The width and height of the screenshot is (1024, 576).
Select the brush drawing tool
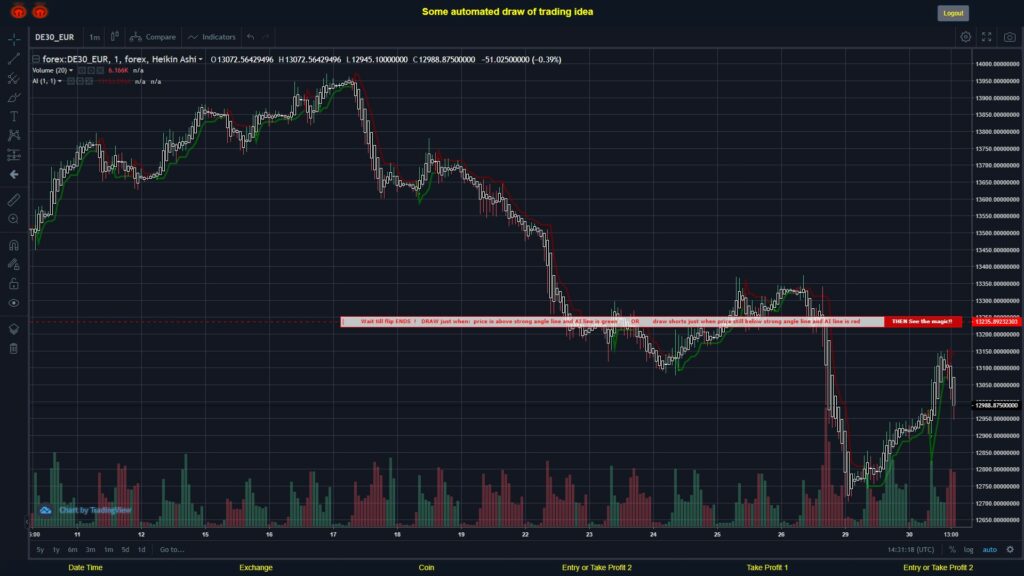(x=14, y=97)
